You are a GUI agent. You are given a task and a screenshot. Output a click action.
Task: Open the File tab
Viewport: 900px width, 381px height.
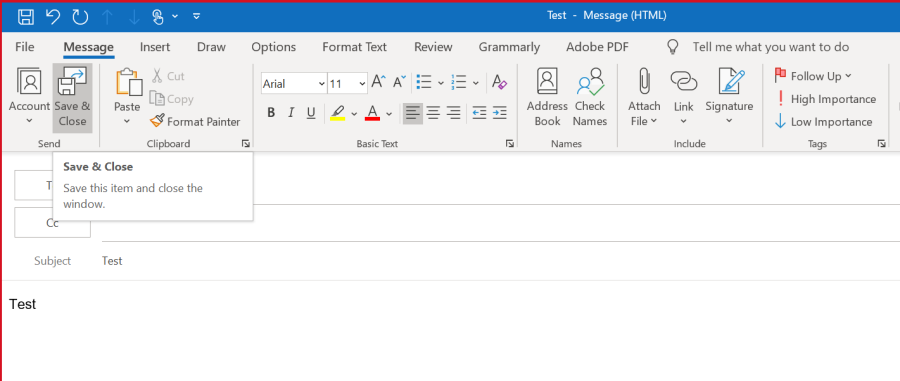(x=25, y=47)
